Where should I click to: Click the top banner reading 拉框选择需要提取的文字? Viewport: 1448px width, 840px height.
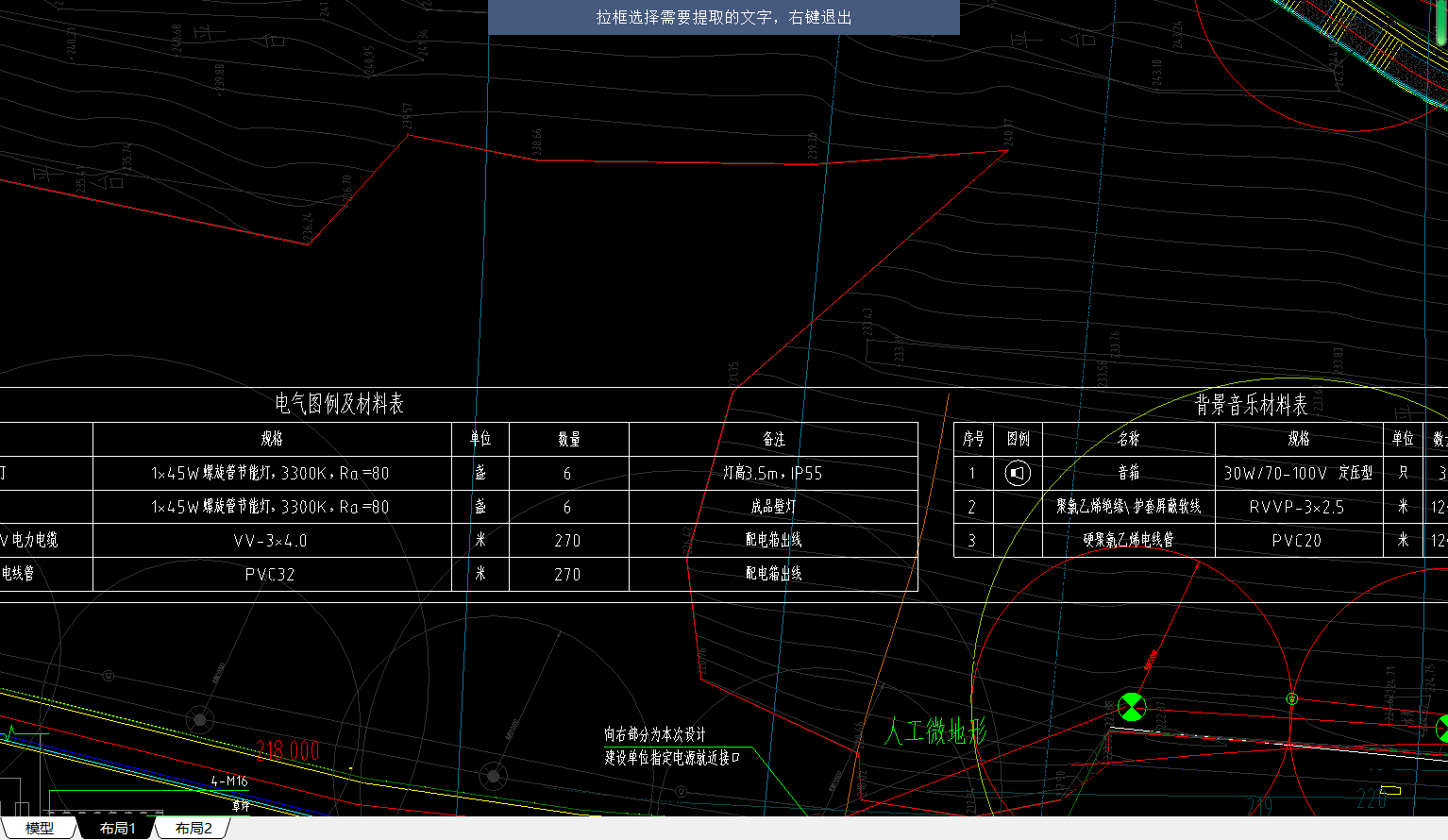coord(724,17)
